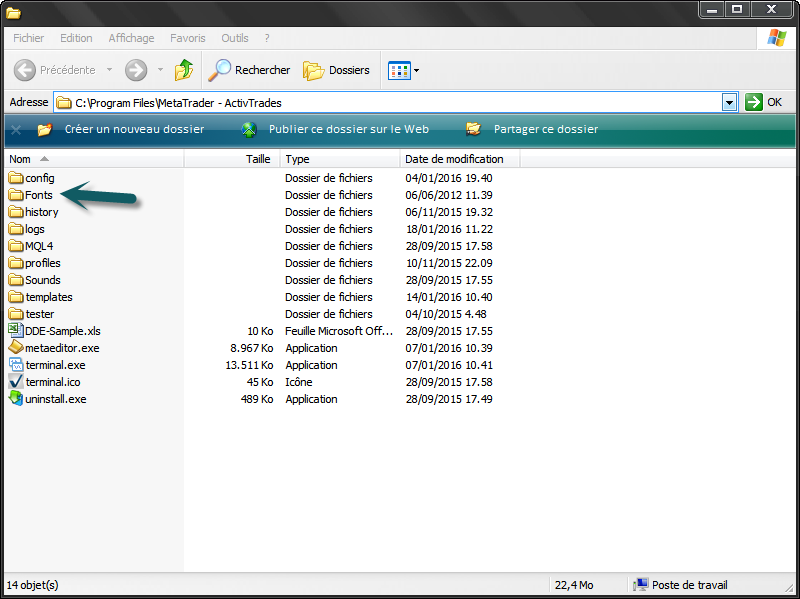Click Publier ce dossier sur le Web
Image resolution: width=800 pixels, height=599 pixels.
click(348, 129)
